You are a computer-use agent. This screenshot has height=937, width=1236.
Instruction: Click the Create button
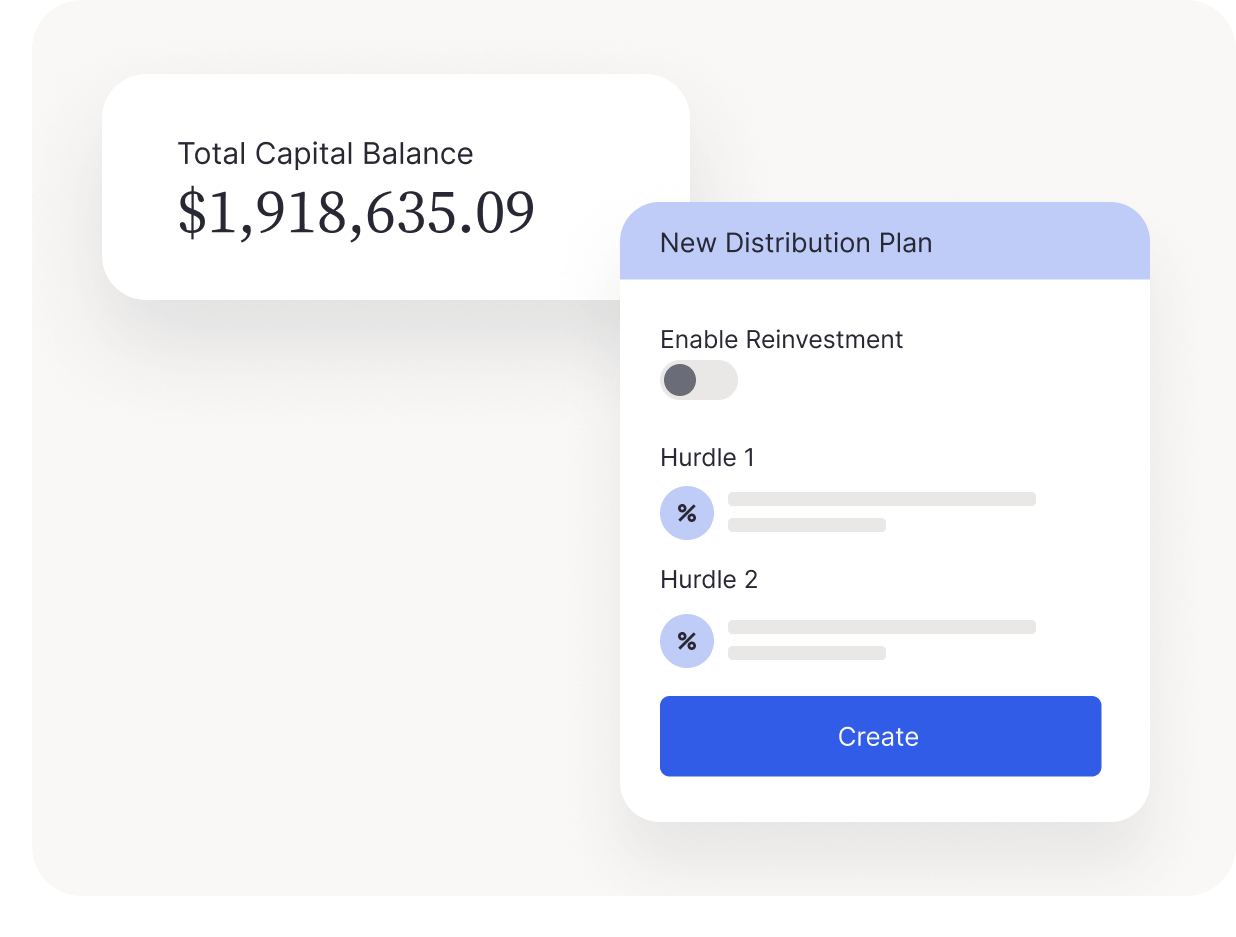coord(880,736)
